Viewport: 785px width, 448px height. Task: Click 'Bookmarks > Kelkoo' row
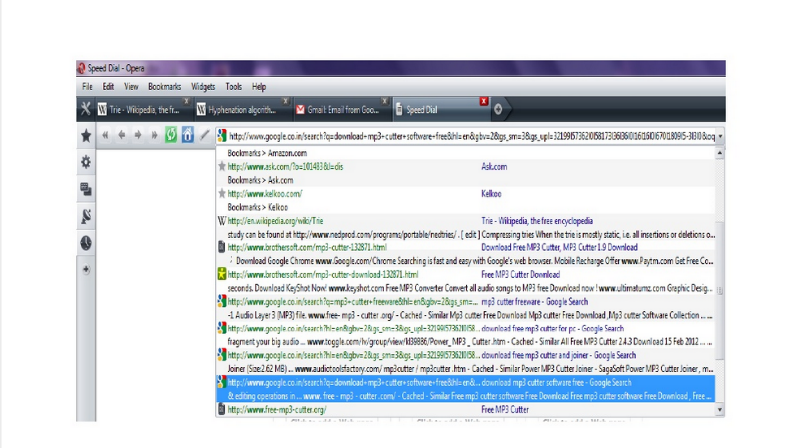257,207
